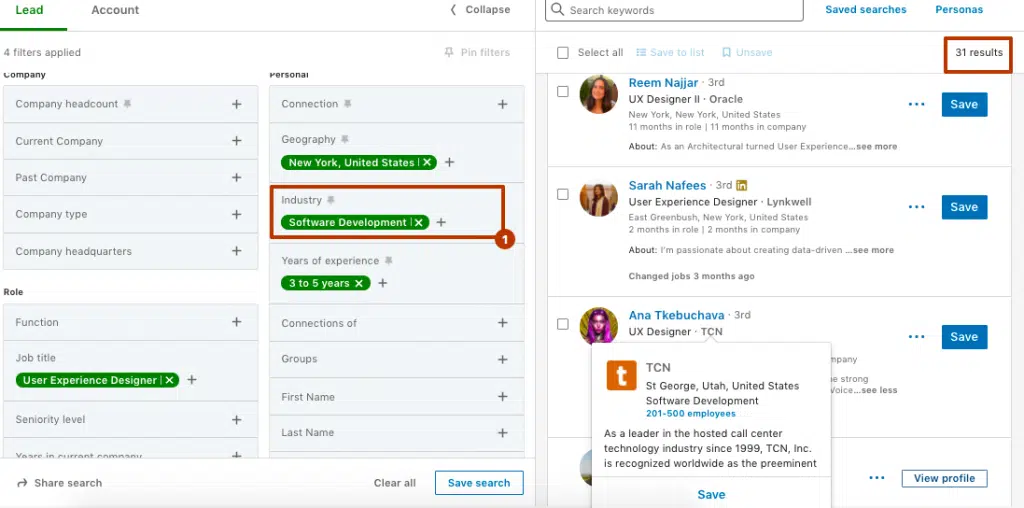
Task: Remove the User Experience Designer job title filter
Action: point(170,381)
